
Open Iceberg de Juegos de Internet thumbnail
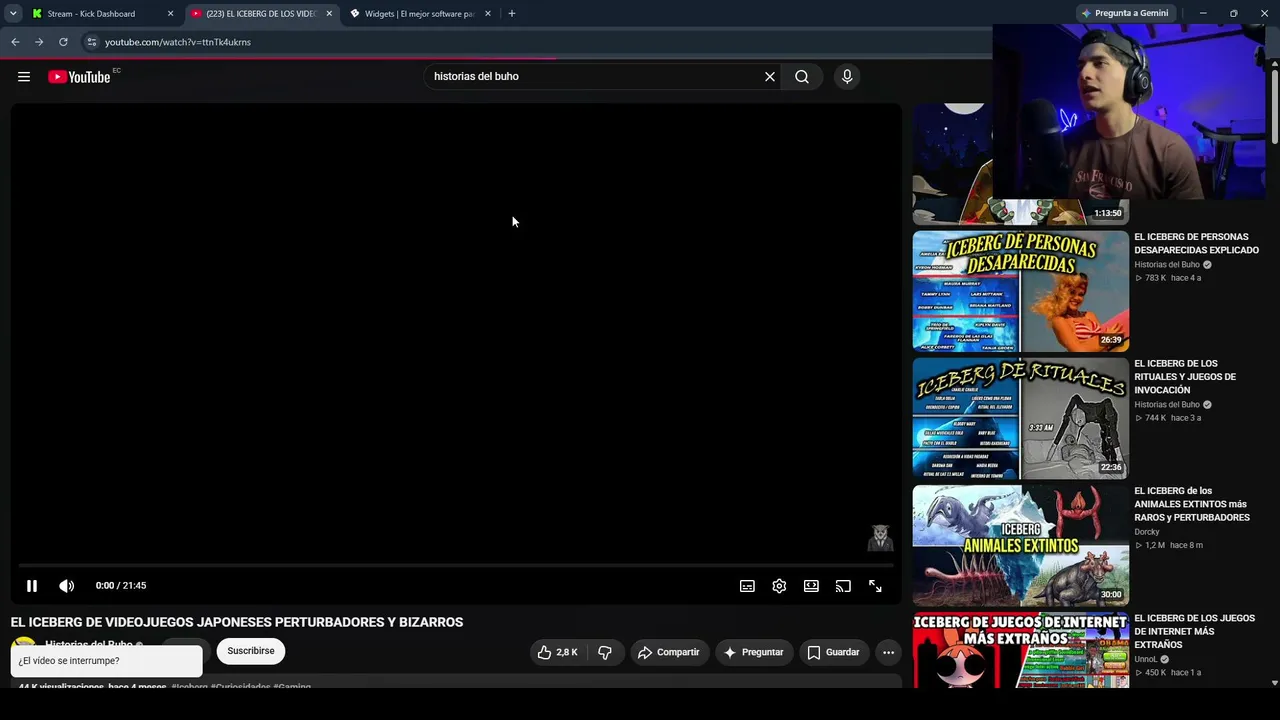(x=1021, y=650)
